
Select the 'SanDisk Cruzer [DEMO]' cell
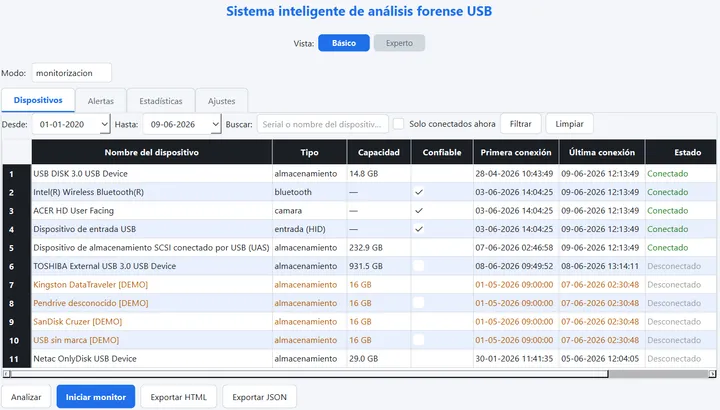(152, 321)
